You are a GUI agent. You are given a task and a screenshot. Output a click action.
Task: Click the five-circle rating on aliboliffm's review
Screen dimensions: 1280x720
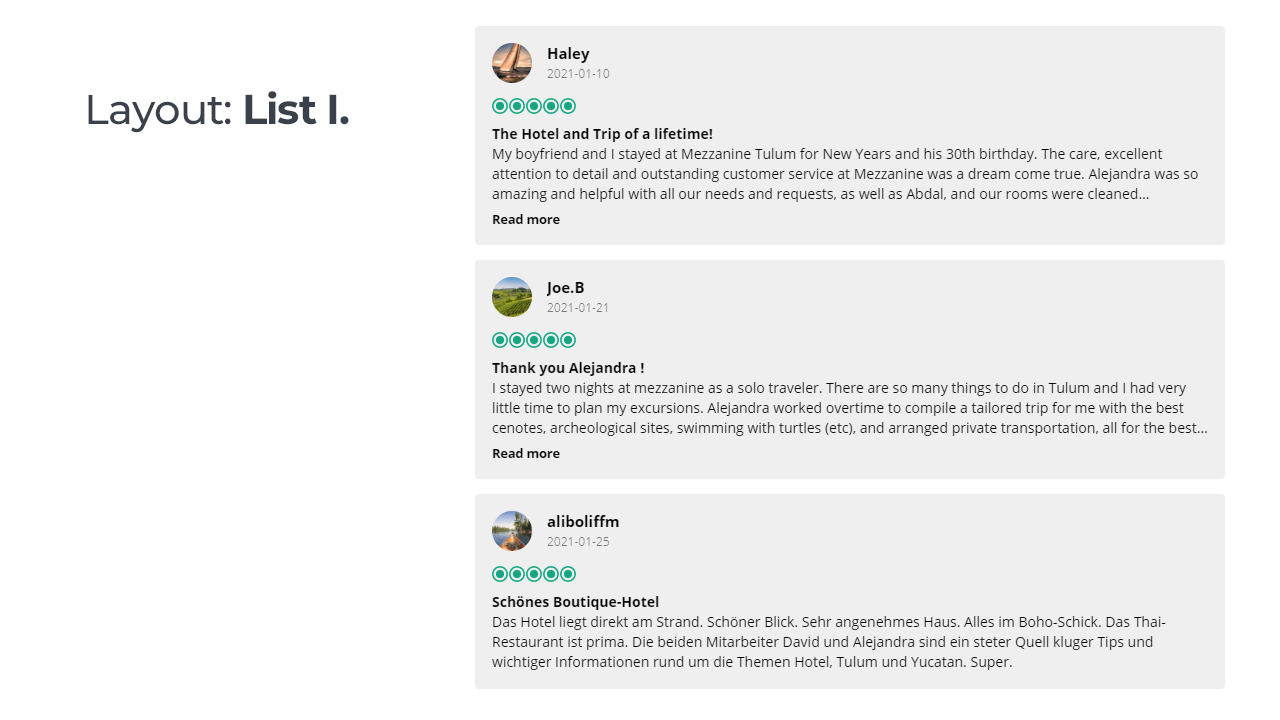point(534,574)
